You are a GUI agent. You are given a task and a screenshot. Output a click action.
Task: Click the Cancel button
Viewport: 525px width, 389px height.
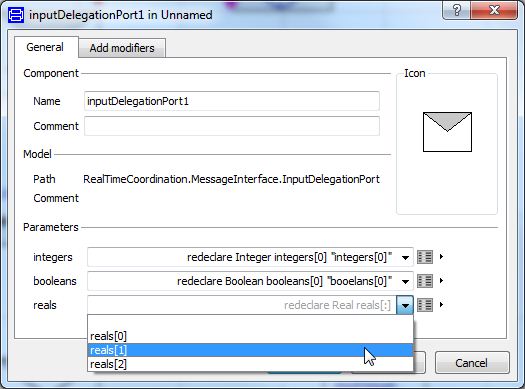tap(472, 363)
